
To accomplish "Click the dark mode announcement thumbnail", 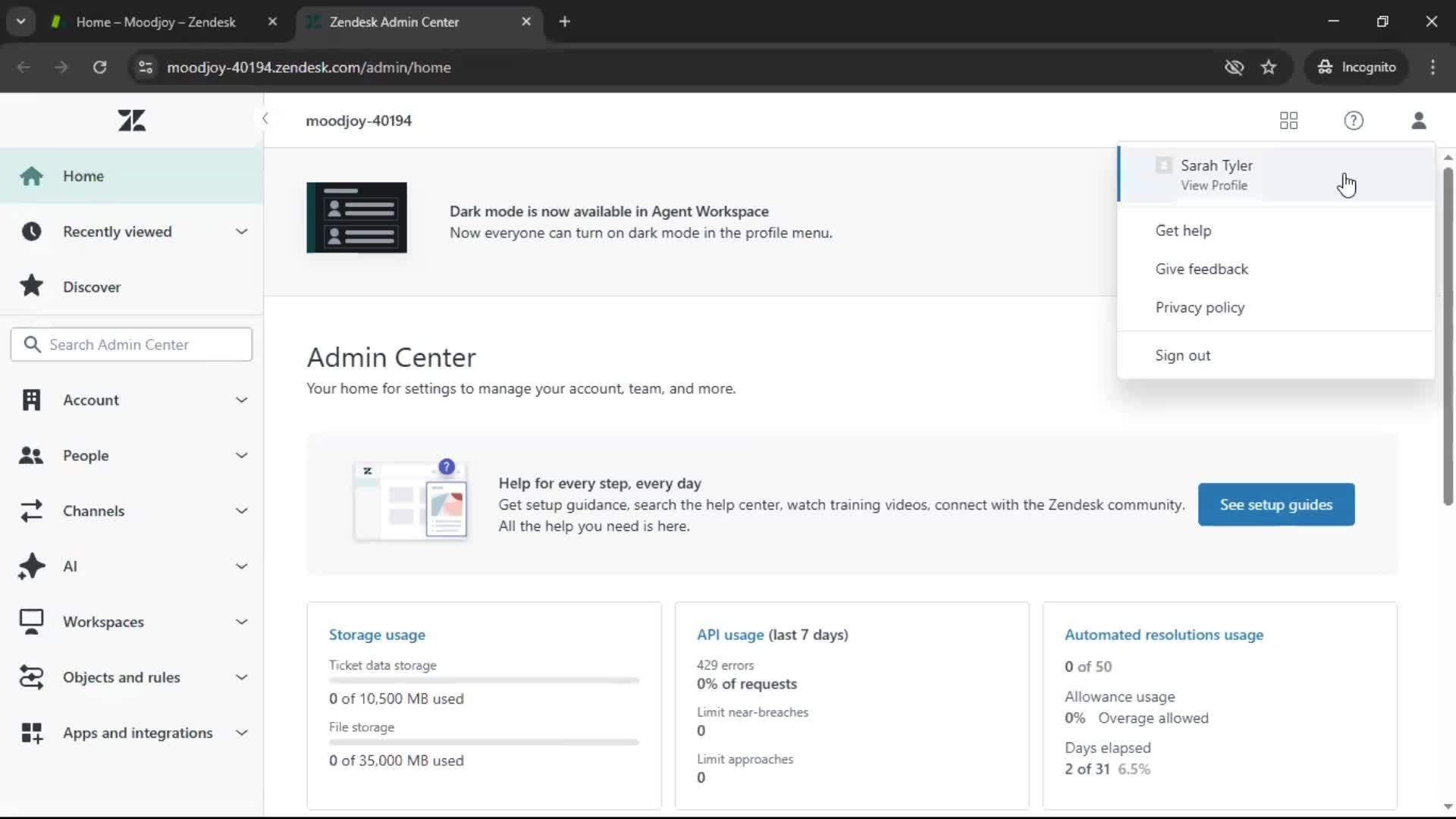I will [356, 218].
